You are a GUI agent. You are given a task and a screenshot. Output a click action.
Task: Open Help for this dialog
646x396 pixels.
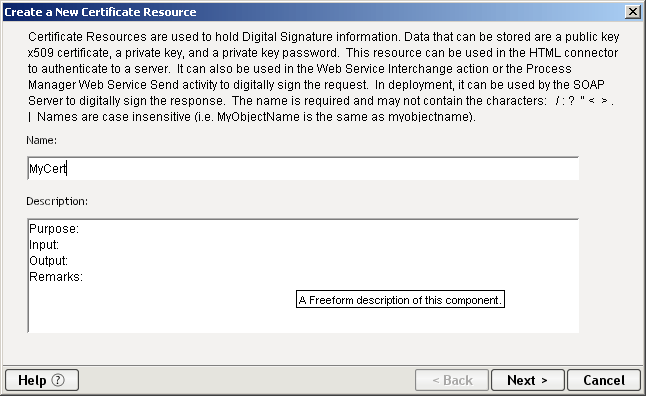42,380
